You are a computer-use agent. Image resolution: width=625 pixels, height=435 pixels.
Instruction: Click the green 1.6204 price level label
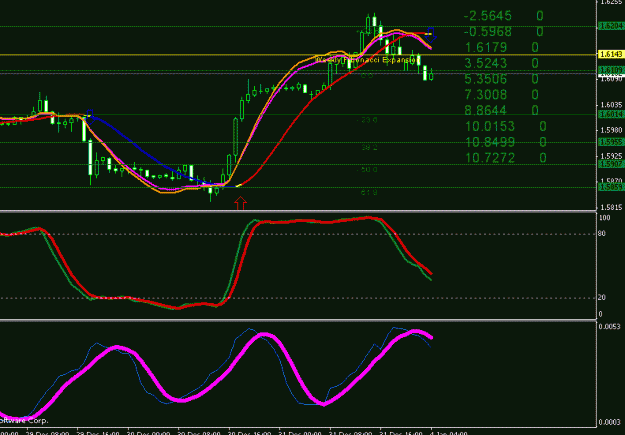click(611, 26)
